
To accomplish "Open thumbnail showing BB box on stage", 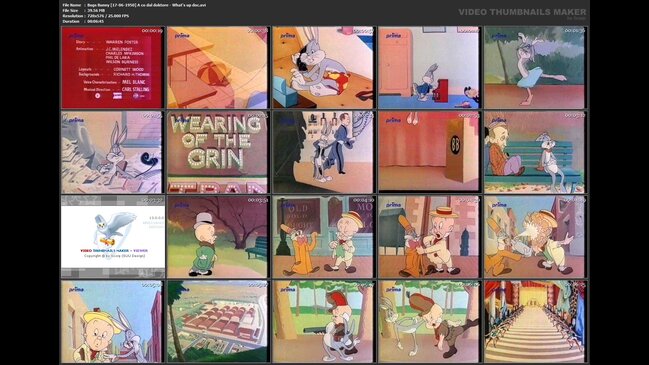I will click(x=429, y=152).
